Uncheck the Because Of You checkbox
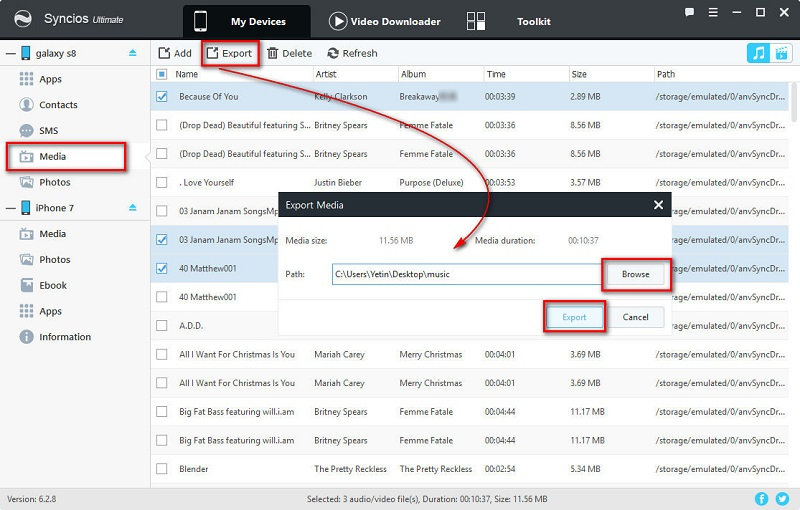This screenshot has width=800, height=510. click(x=162, y=96)
